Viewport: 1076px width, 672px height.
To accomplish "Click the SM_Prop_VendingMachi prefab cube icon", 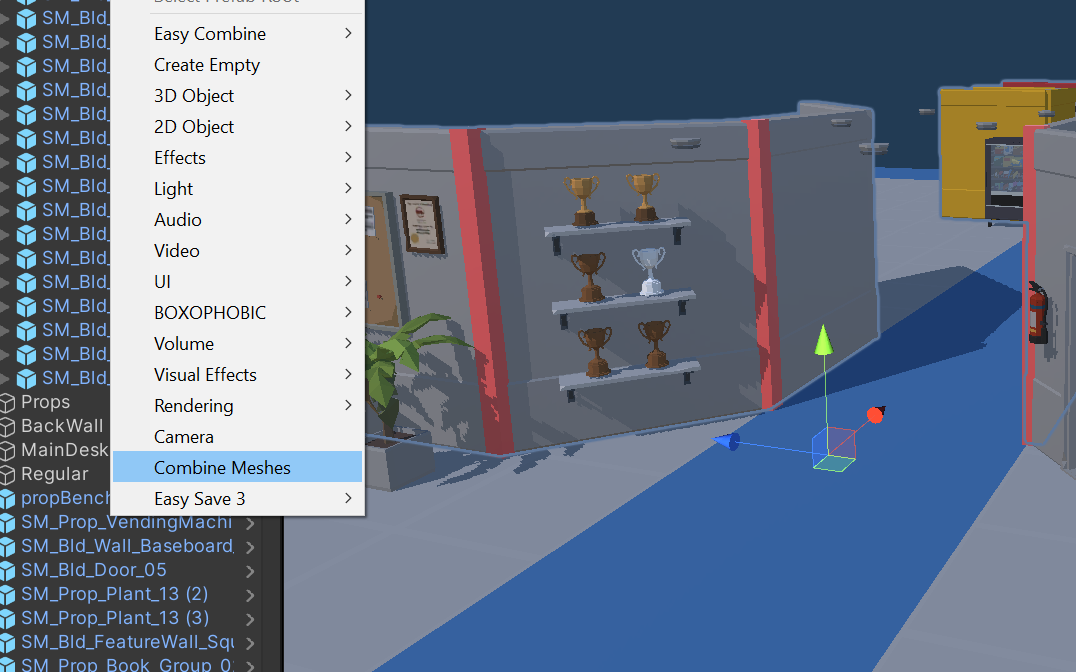I will coord(8,522).
